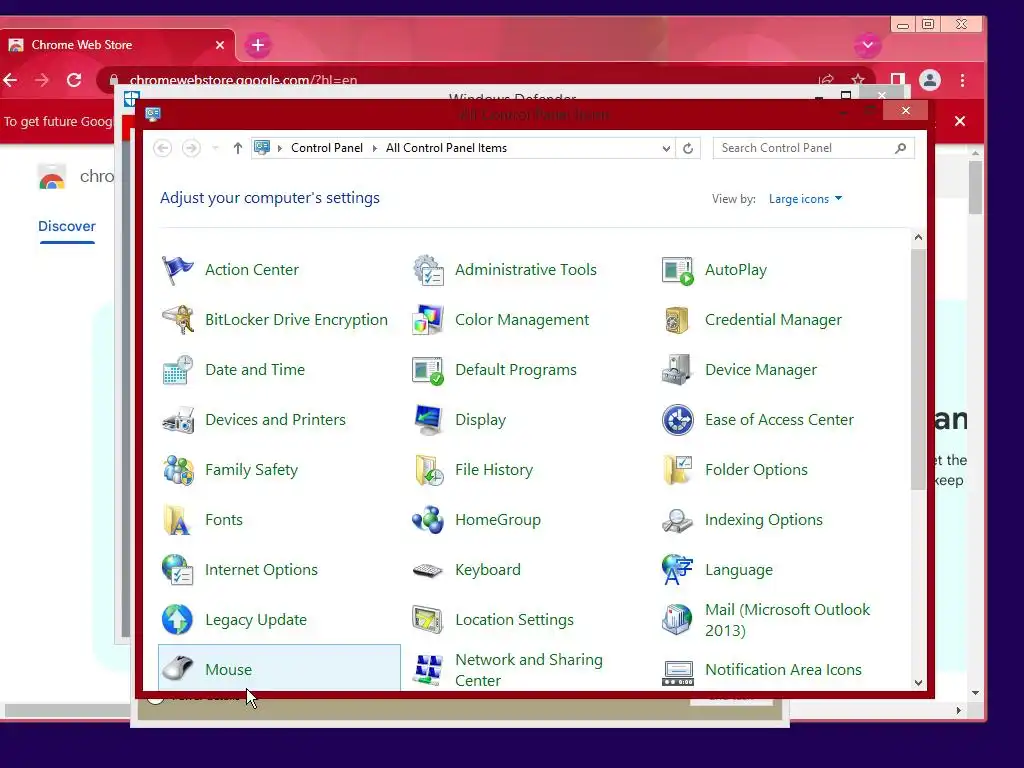Click Control Panel scrollbar down arrow

pos(918,682)
